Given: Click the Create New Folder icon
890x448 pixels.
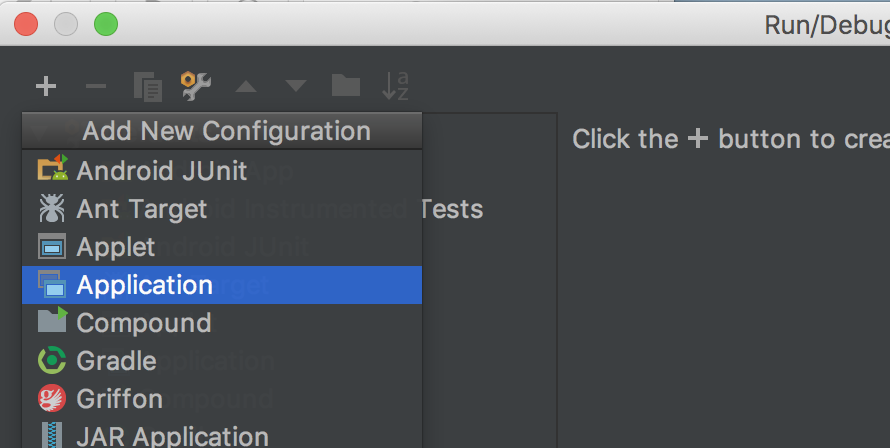Looking at the screenshot, I should click(346, 86).
